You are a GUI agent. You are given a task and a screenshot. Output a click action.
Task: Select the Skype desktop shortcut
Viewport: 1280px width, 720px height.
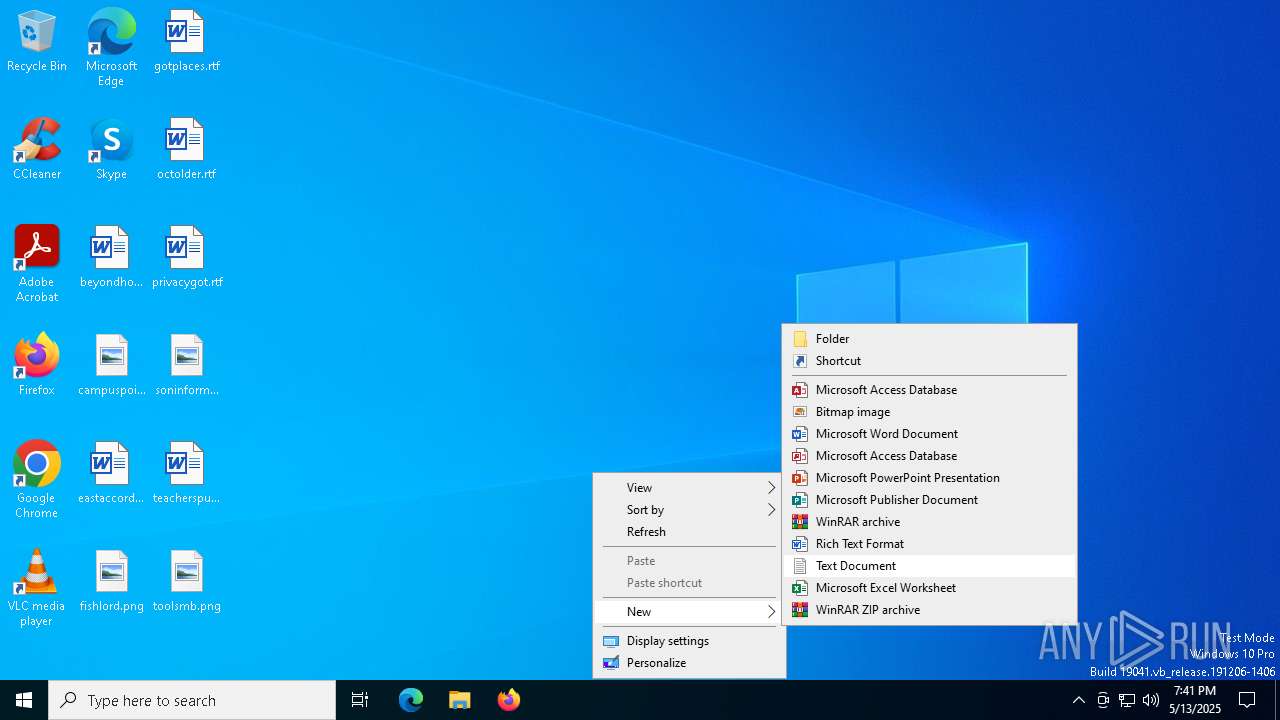tap(111, 150)
